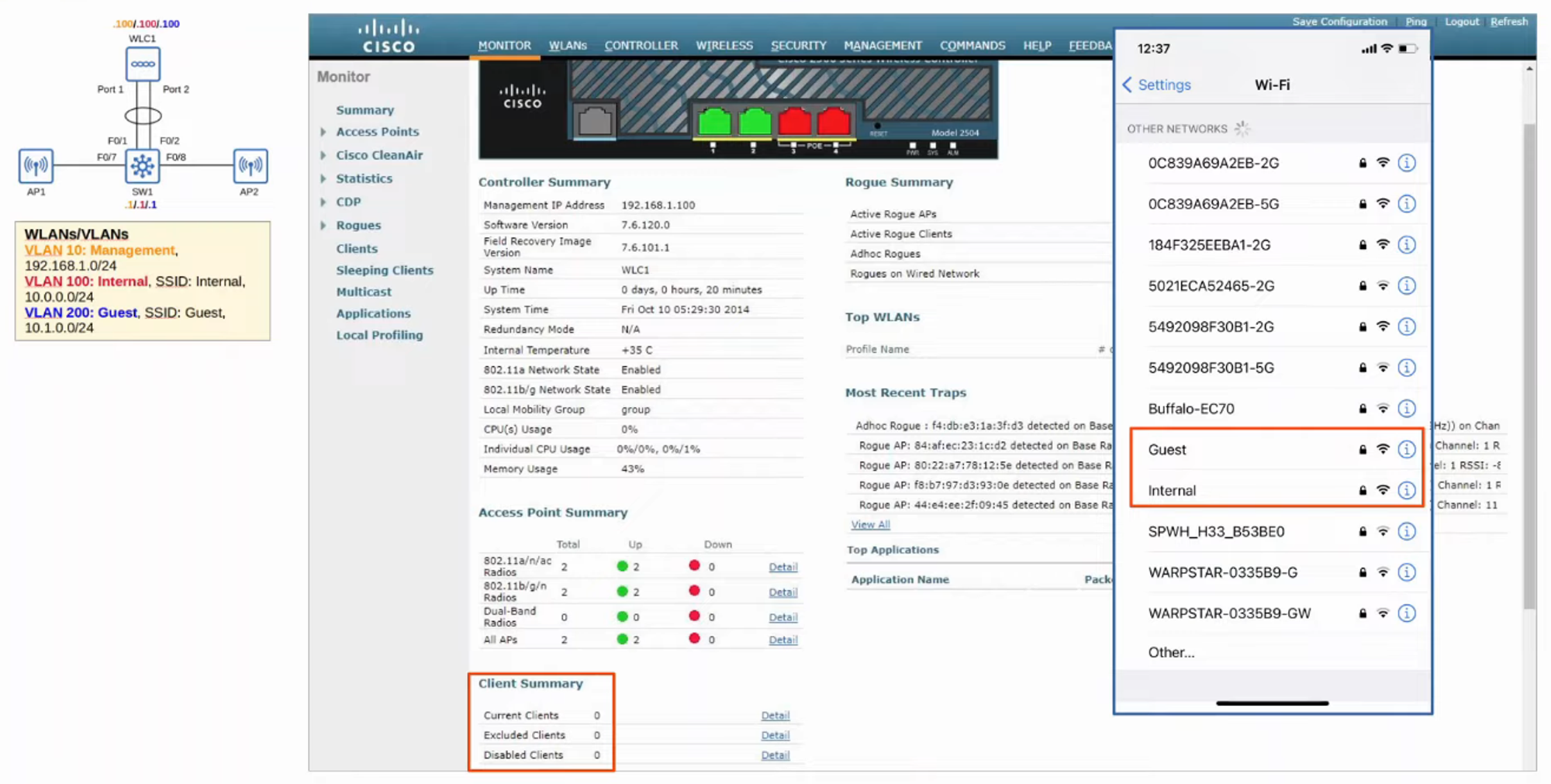Open the WLANs menu tab

[568, 46]
